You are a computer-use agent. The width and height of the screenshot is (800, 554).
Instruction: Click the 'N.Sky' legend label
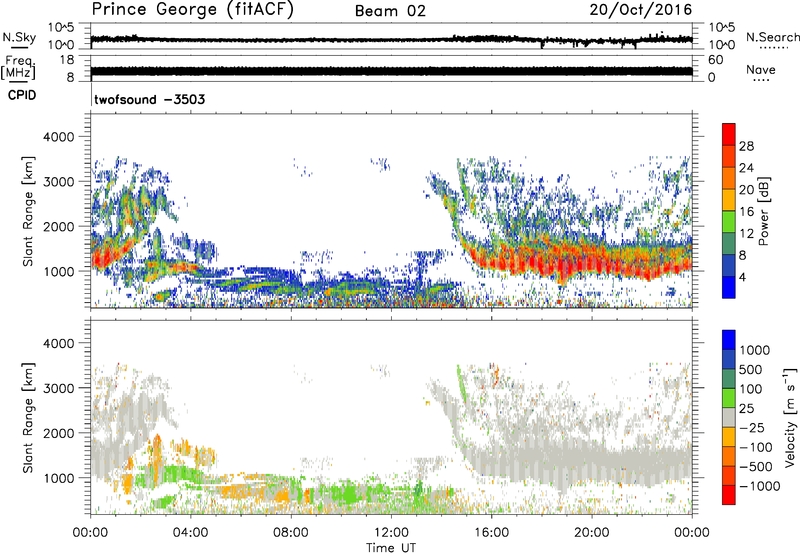point(19,37)
